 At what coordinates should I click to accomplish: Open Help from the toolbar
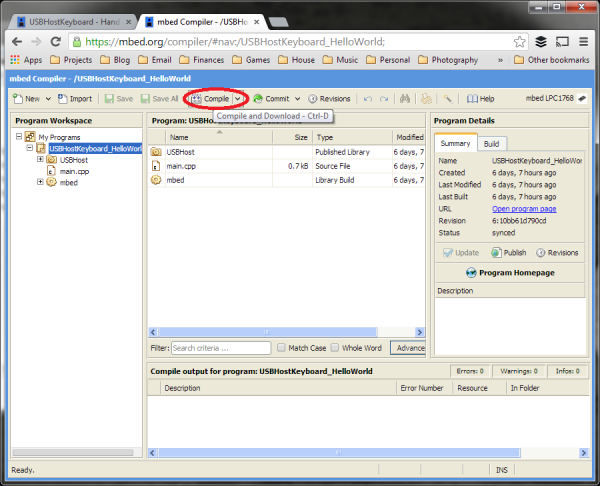coord(481,99)
